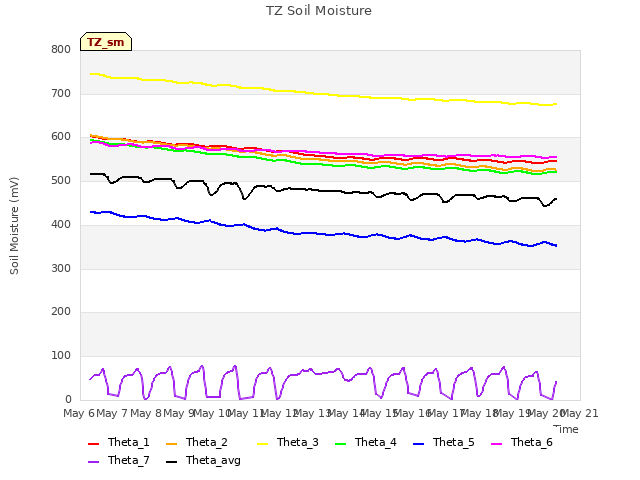Toggle Theta_3 series in legend

288,442
